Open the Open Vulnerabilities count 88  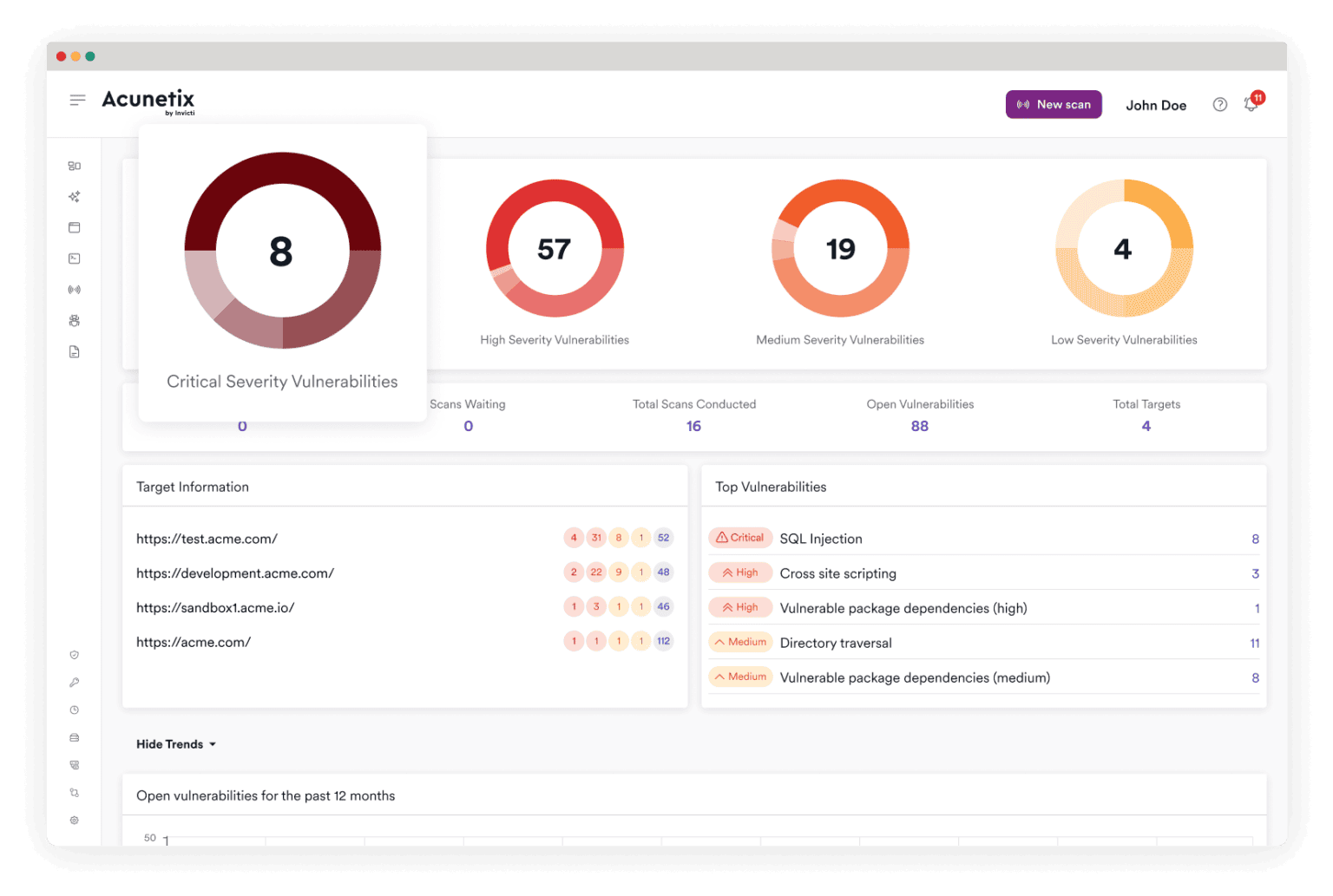(920, 426)
